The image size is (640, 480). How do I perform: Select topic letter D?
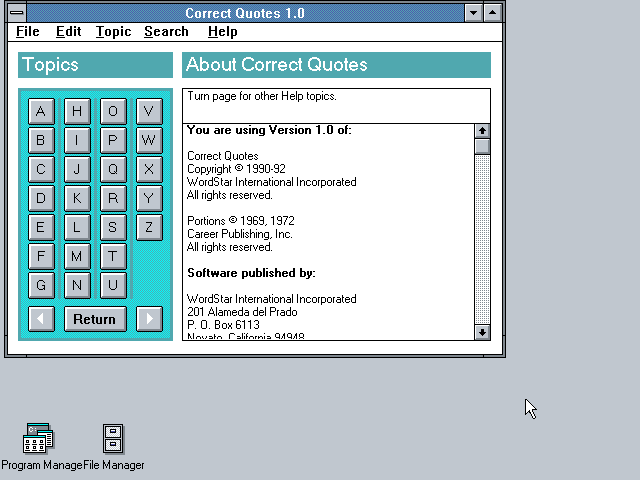(x=41, y=198)
